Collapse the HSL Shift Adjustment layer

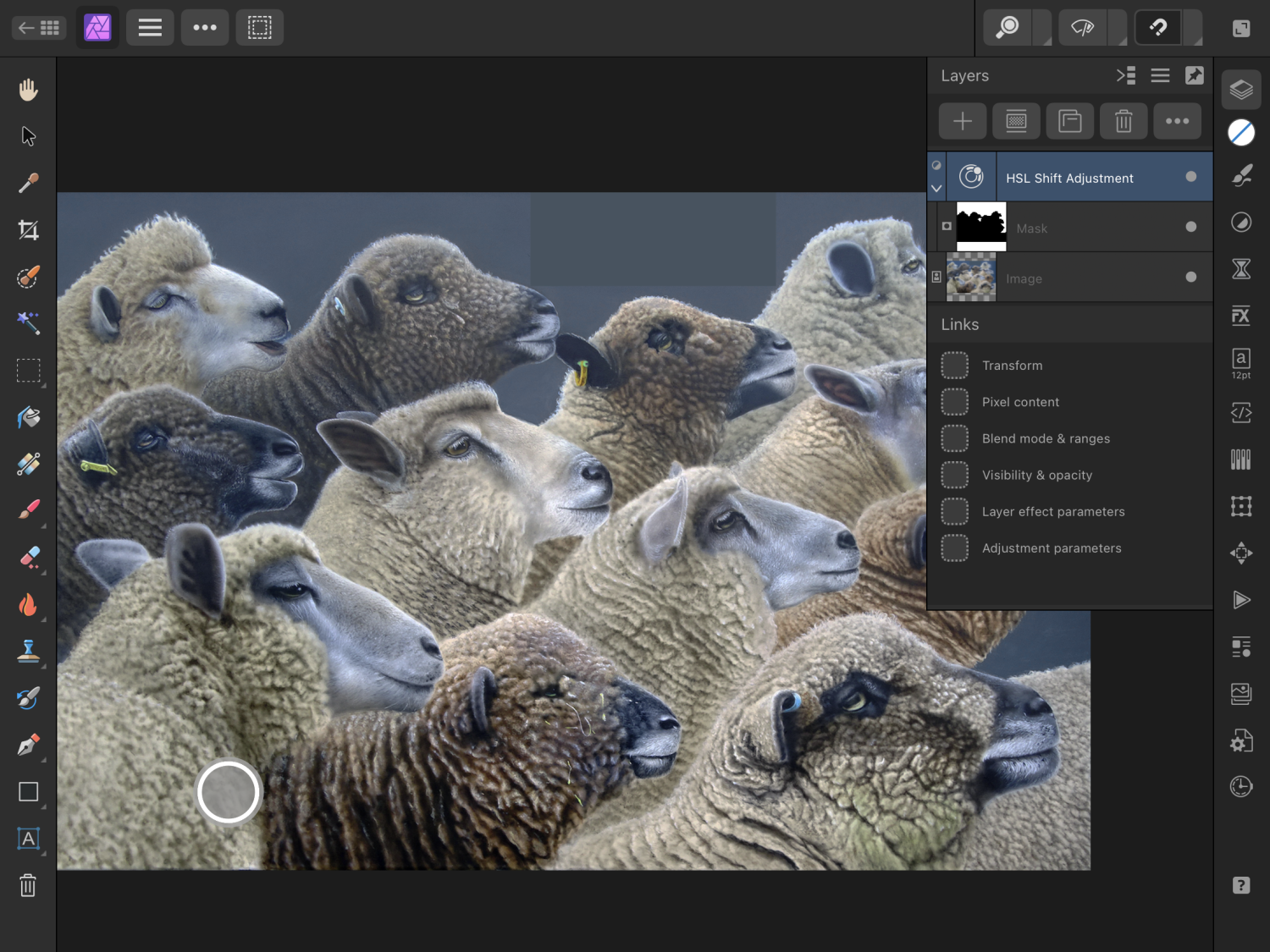(936, 188)
